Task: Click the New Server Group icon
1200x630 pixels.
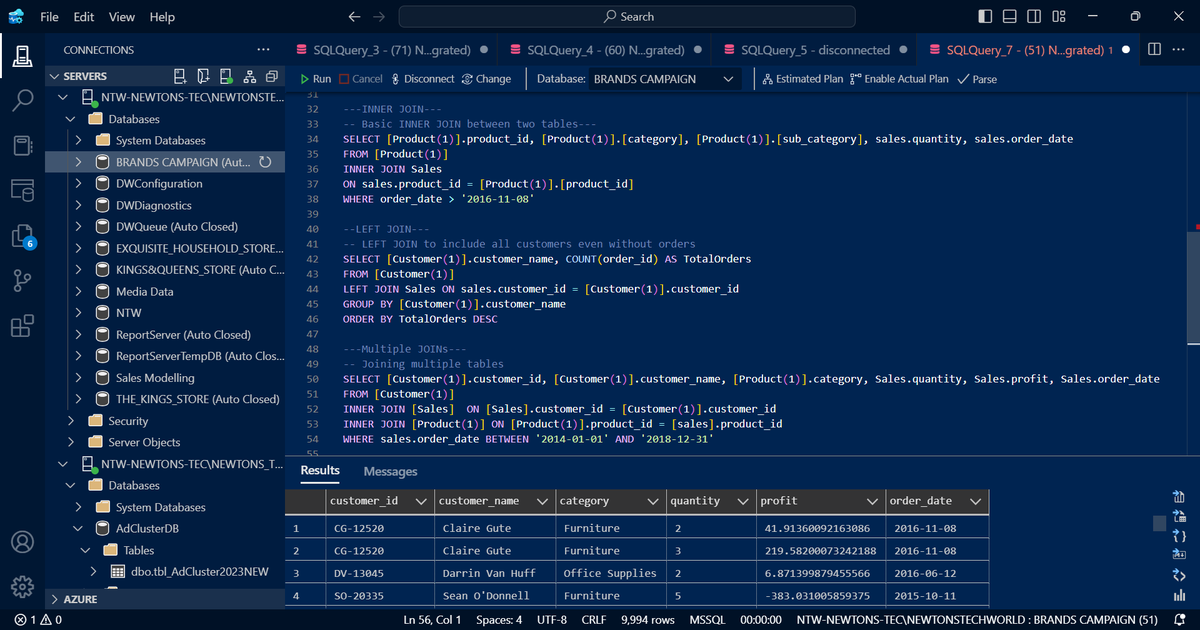Action: tap(203, 76)
